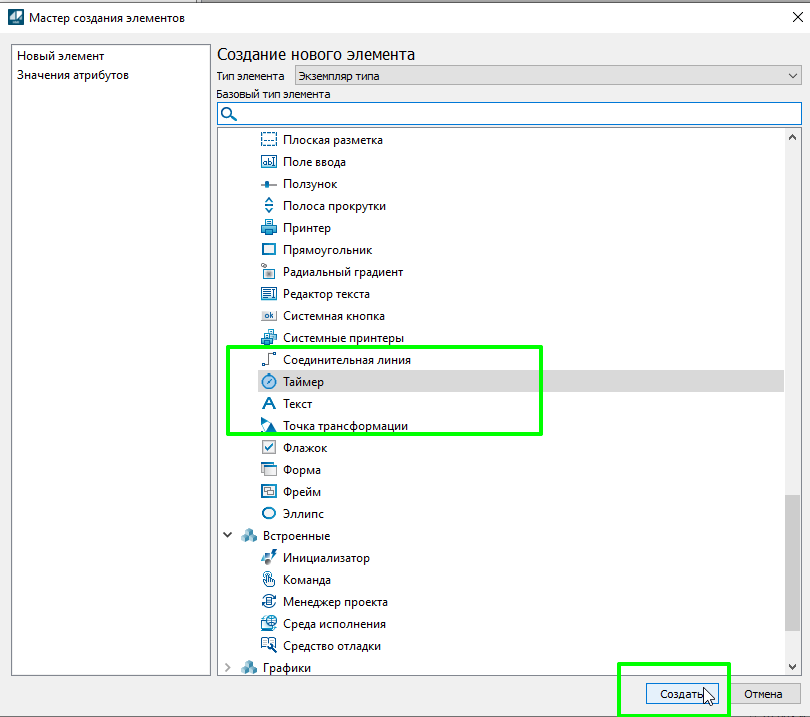Select the Checkbox (Флажок) element
This screenshot has height=717, width=810.
click(x=305, y=448)
